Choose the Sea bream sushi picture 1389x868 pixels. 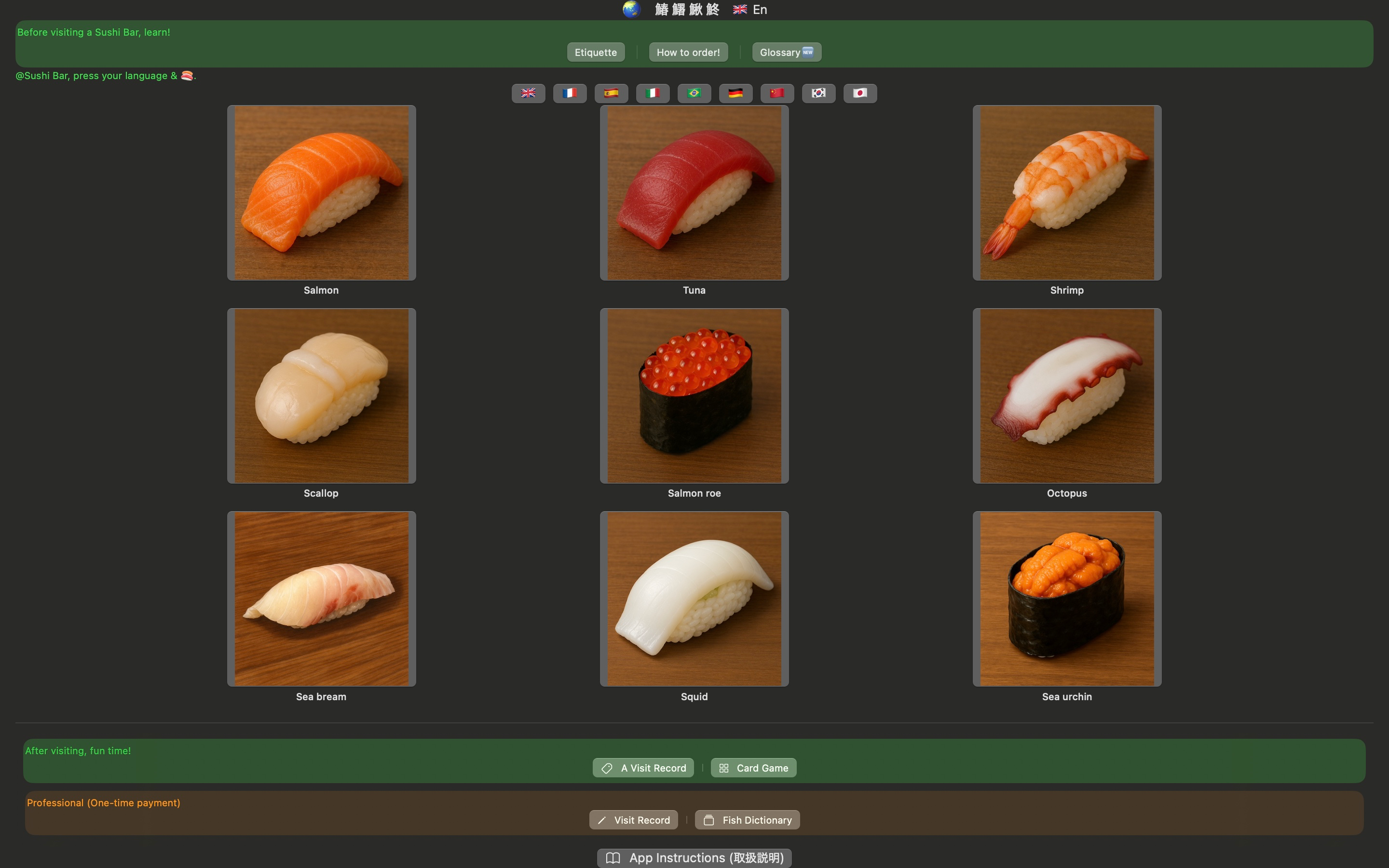coord(321,599)
